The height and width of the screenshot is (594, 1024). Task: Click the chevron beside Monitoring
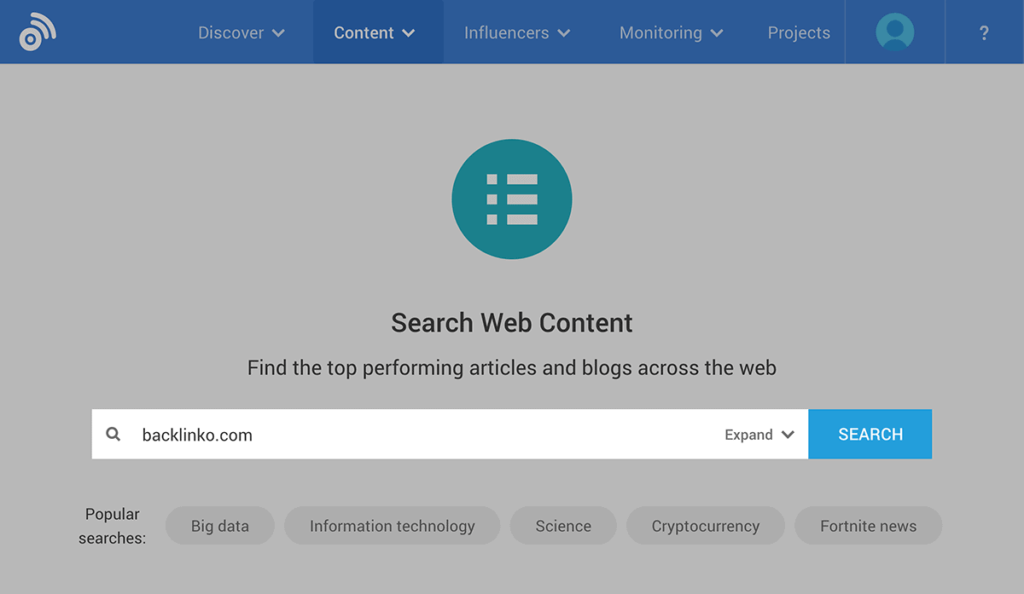[x=717, y=32]
